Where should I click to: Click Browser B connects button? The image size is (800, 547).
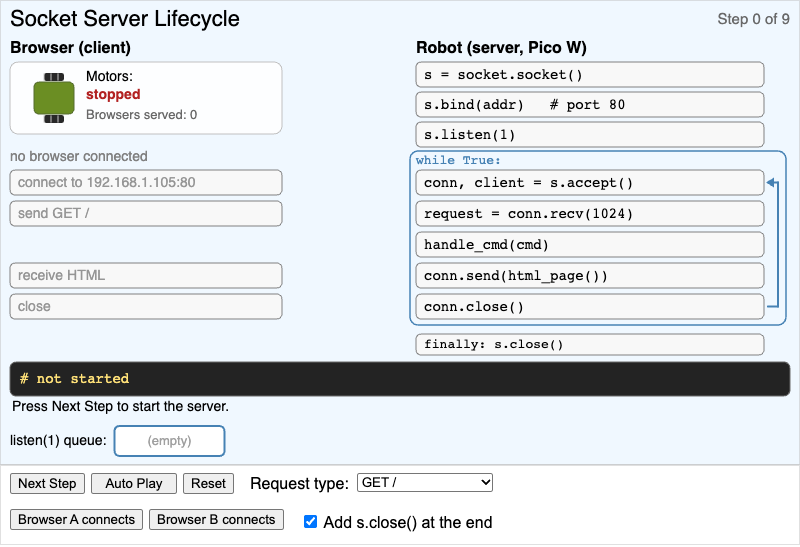tap(216, 519)
